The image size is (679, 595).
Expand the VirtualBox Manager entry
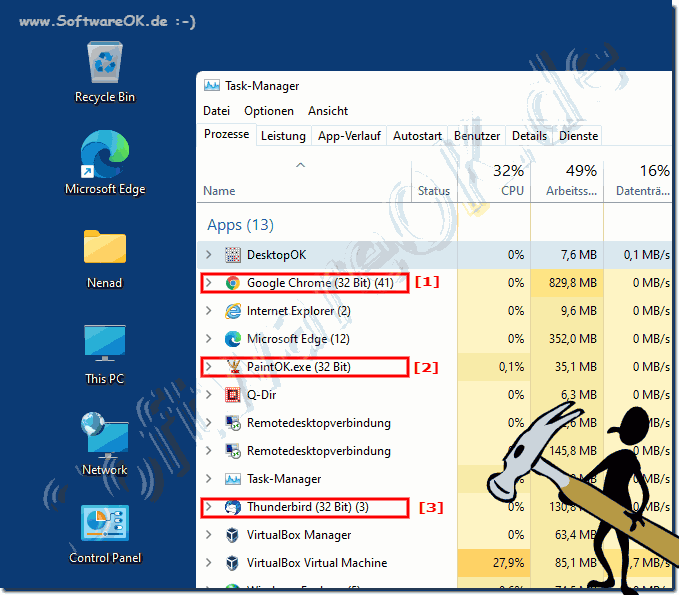(209, 535)
